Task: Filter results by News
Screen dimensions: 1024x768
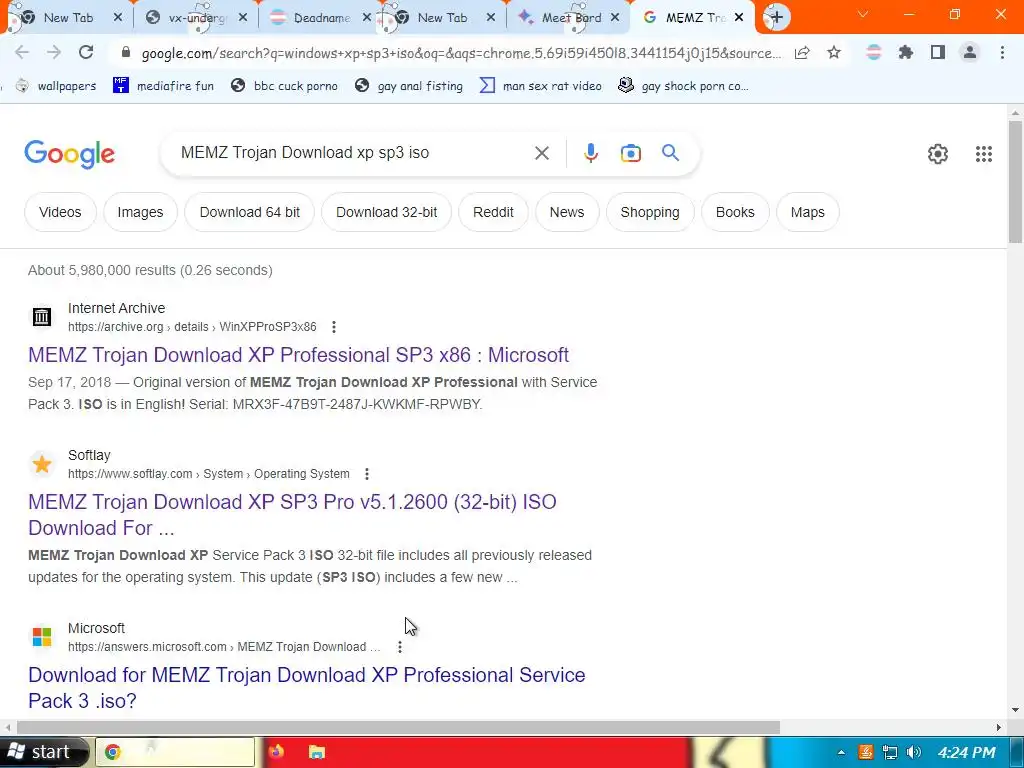Action: tap(567, 212)
